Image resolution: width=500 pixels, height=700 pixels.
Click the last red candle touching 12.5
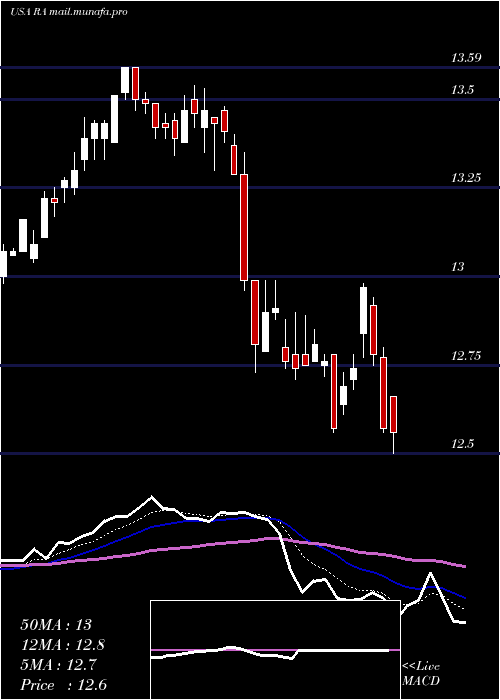coord(394,414)
